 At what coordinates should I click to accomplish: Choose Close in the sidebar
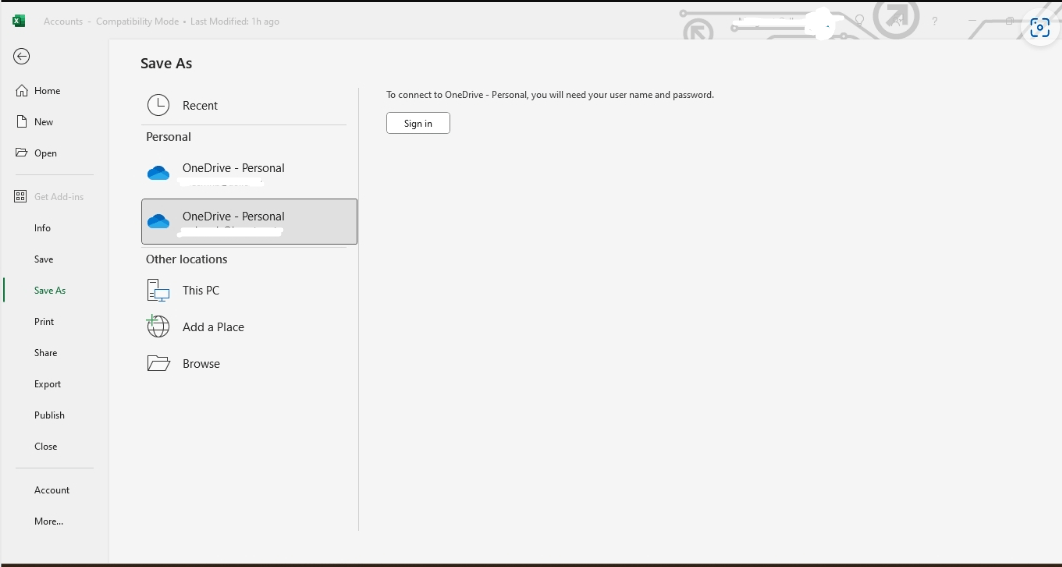45,446
